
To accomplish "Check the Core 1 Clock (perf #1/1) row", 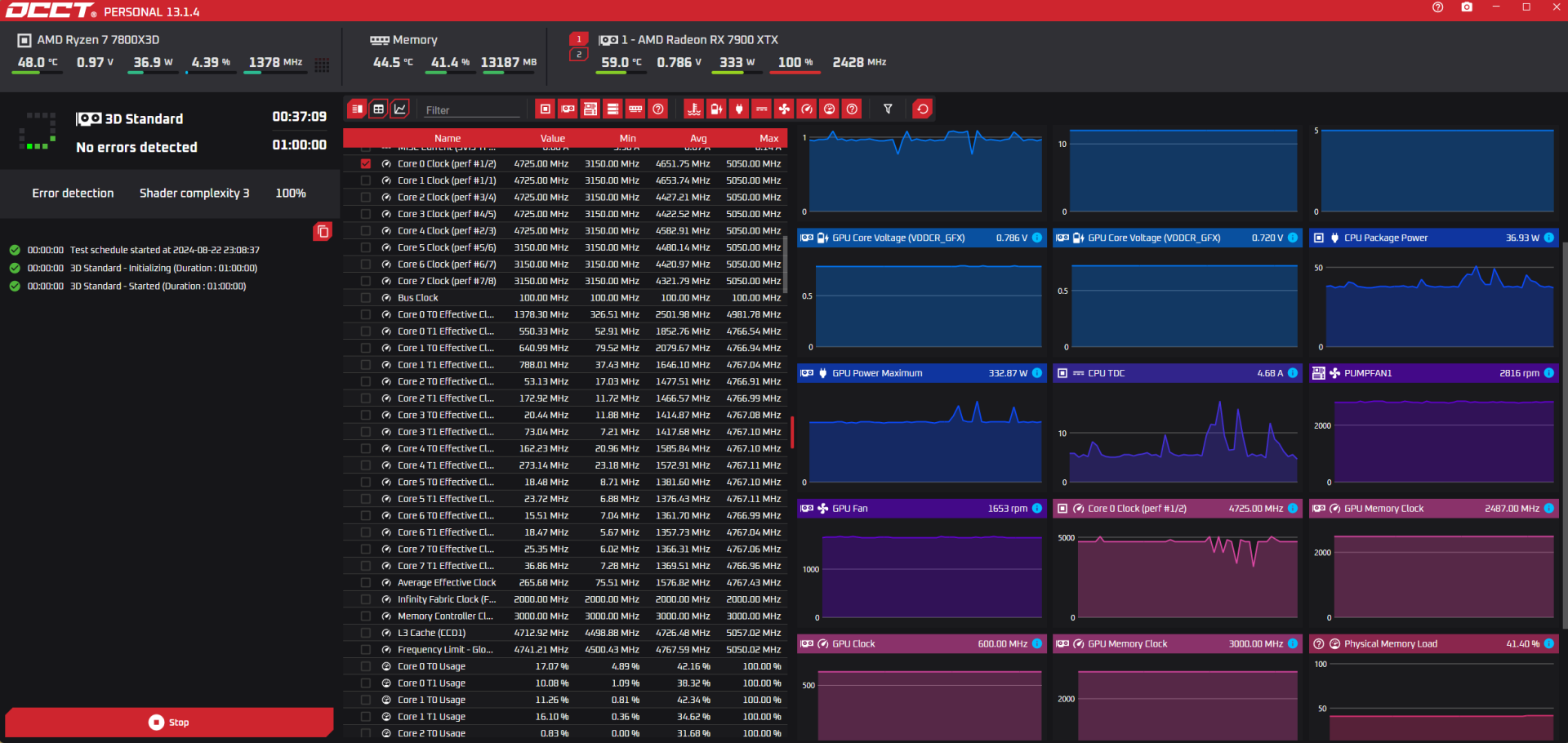I will tap(365, 180).
